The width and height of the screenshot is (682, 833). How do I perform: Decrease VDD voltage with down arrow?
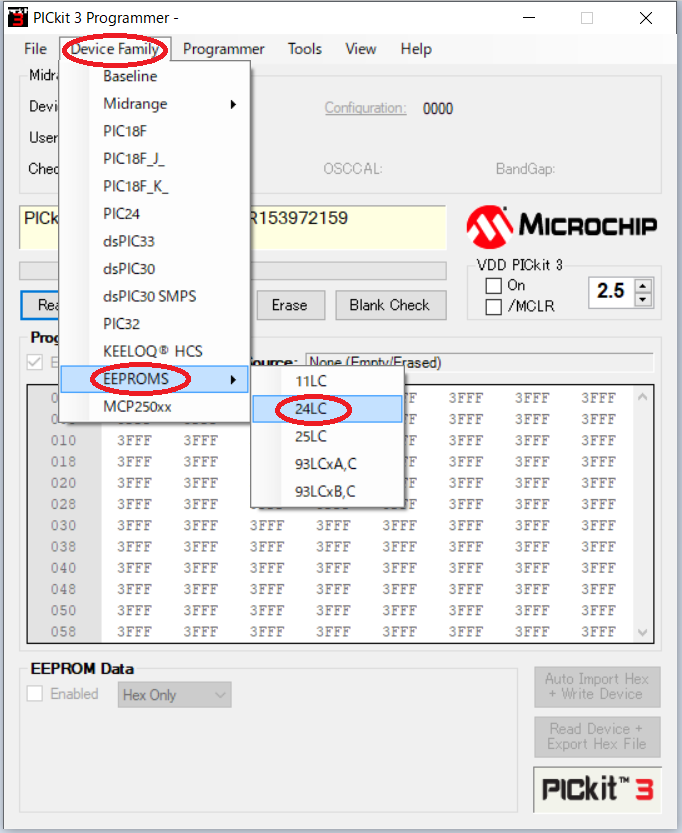(643, 298)
